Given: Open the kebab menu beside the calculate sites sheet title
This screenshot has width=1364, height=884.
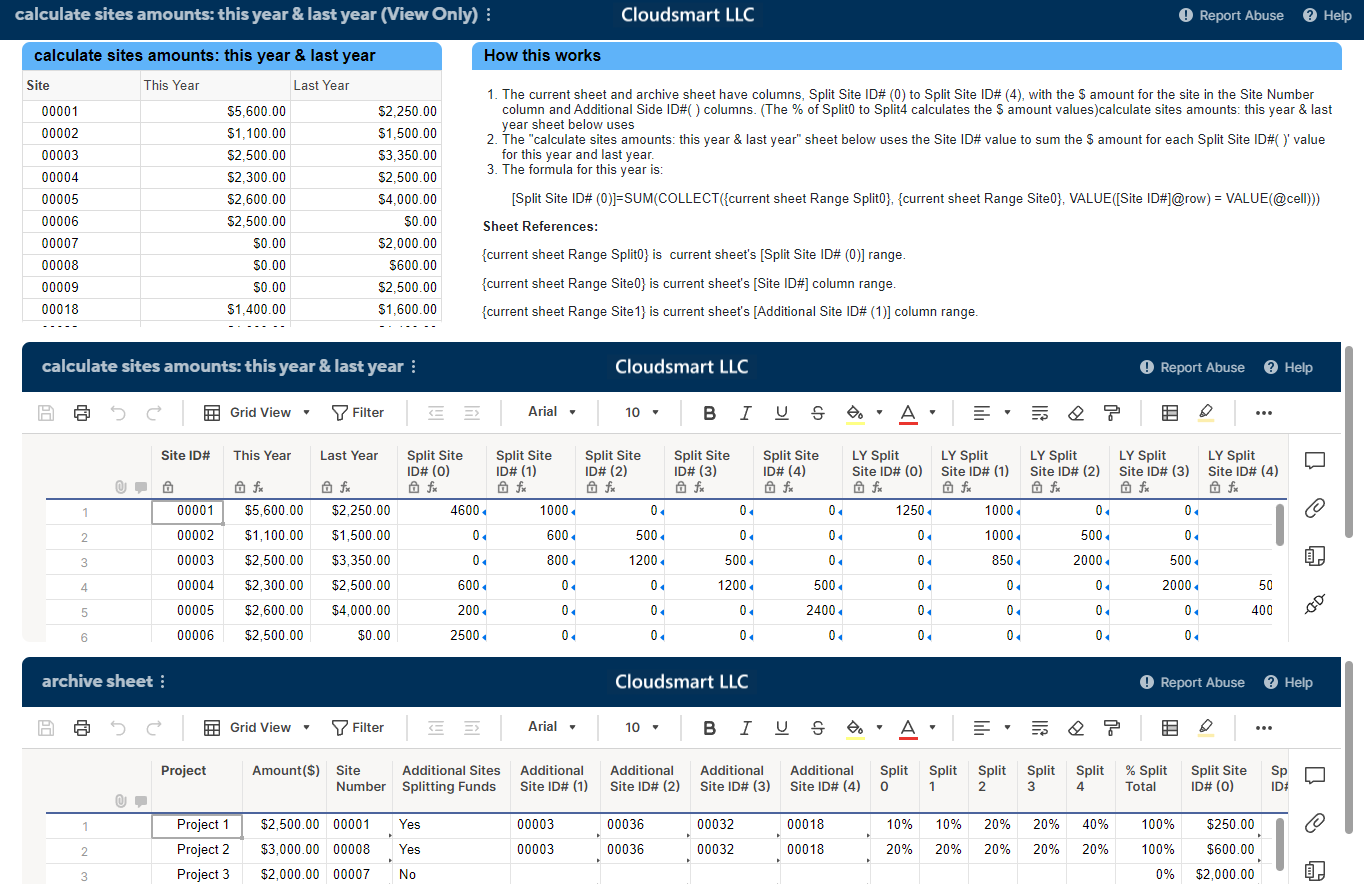Looking at the screenshot, I should click(413, 367).
